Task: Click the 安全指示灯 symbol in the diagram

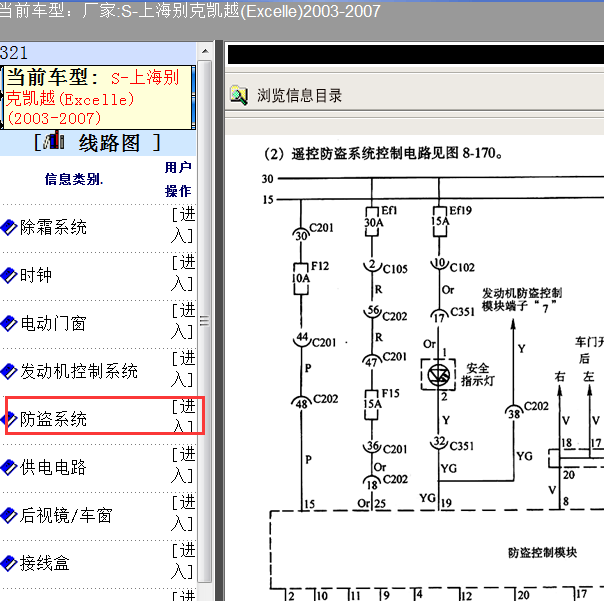Action: [438, 375]
